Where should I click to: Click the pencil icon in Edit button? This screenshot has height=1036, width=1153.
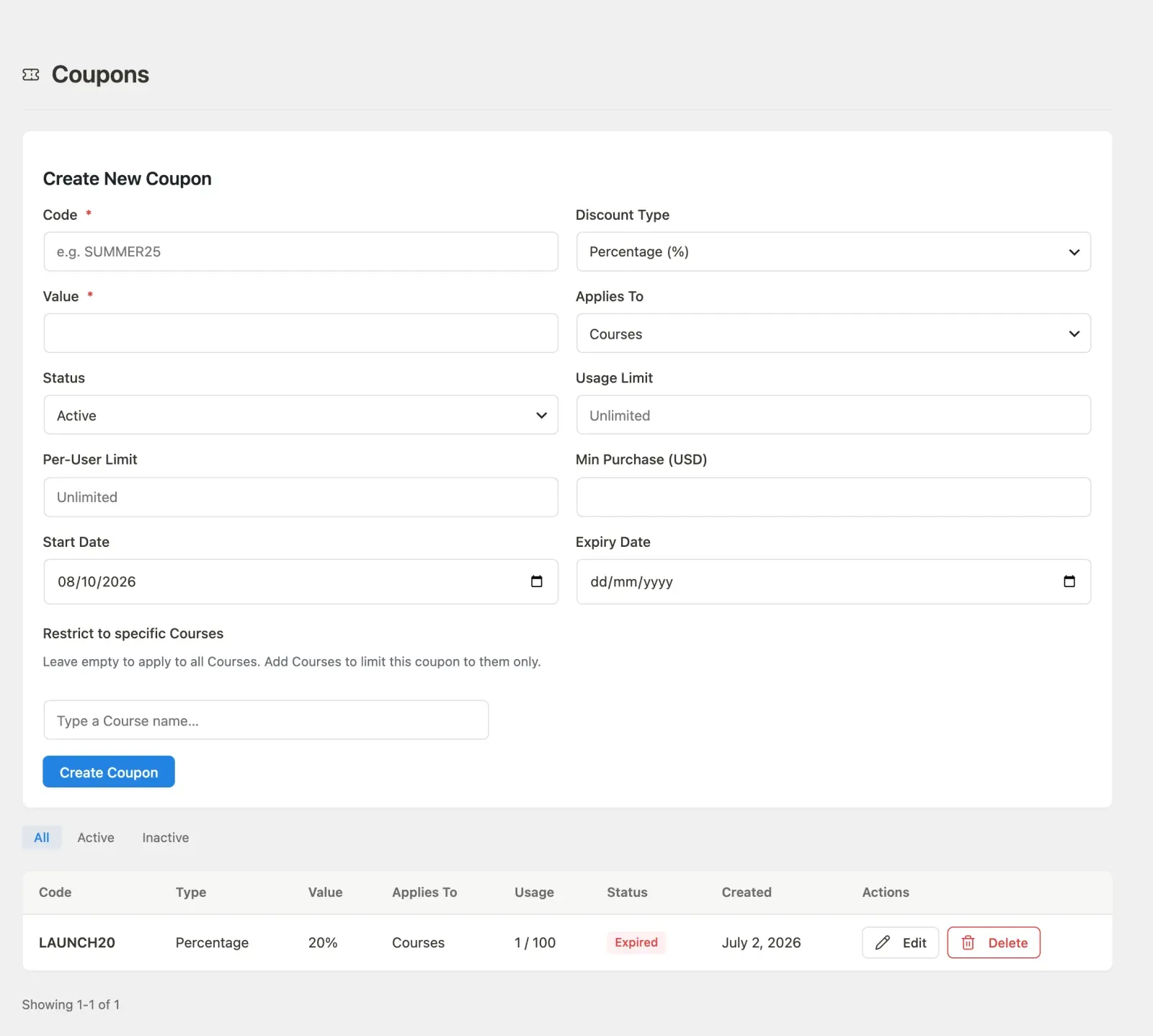pos(883,942)
